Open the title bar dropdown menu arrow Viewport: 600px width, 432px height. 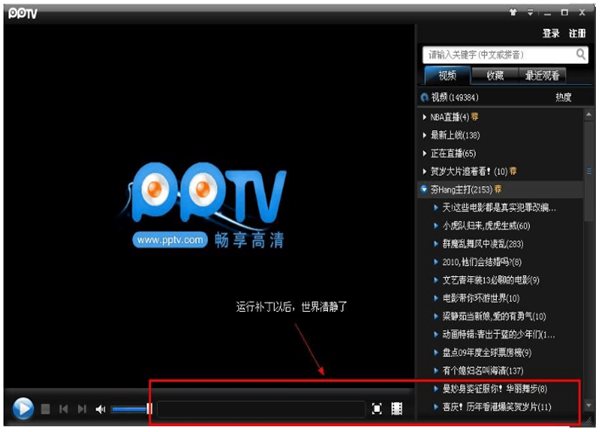(x=530, y=13)
